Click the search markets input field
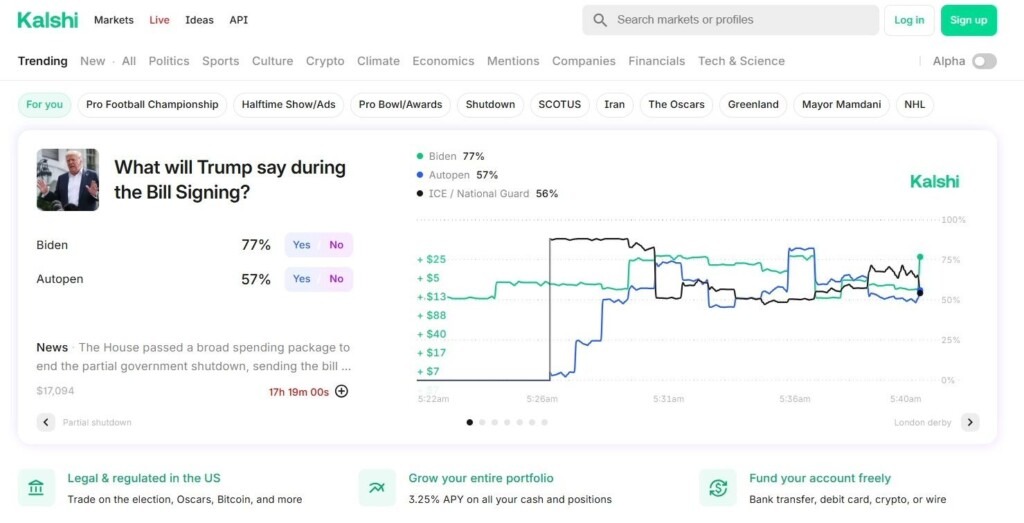 (730, 20)
